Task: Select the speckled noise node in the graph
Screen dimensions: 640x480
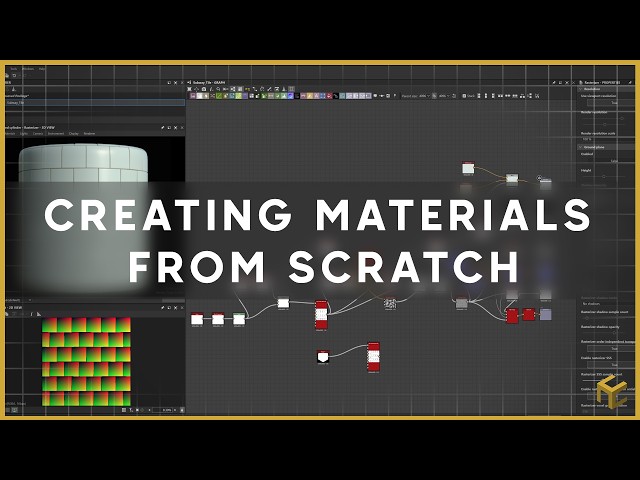Action: 390,303
